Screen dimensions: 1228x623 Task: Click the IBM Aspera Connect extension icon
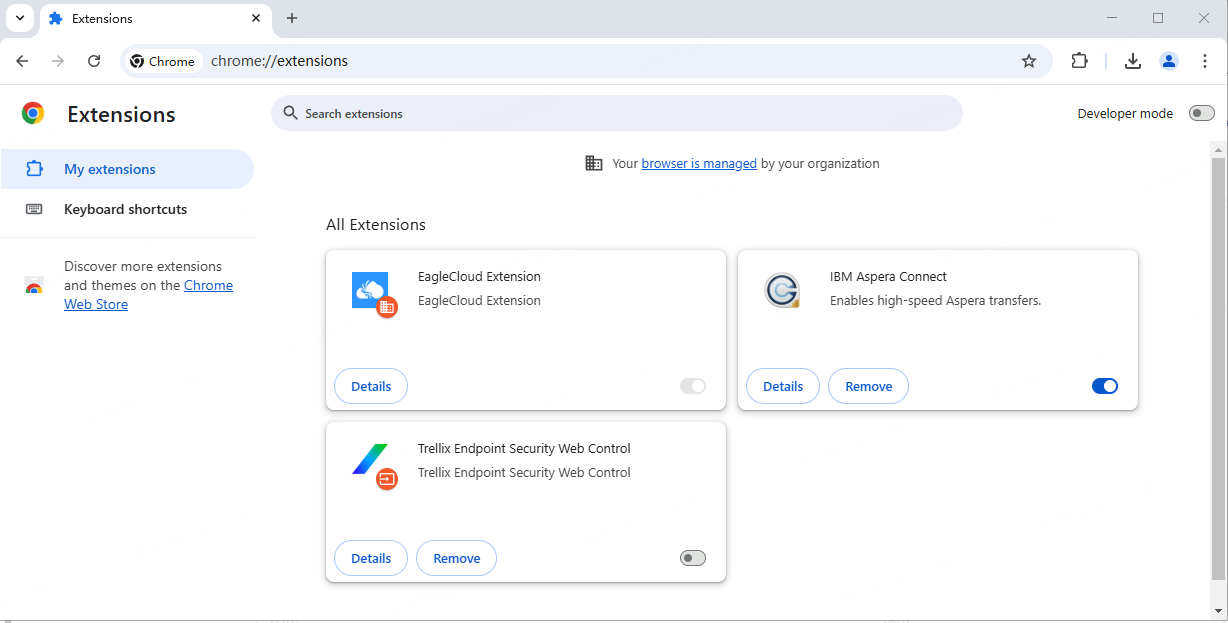(783, 291)
